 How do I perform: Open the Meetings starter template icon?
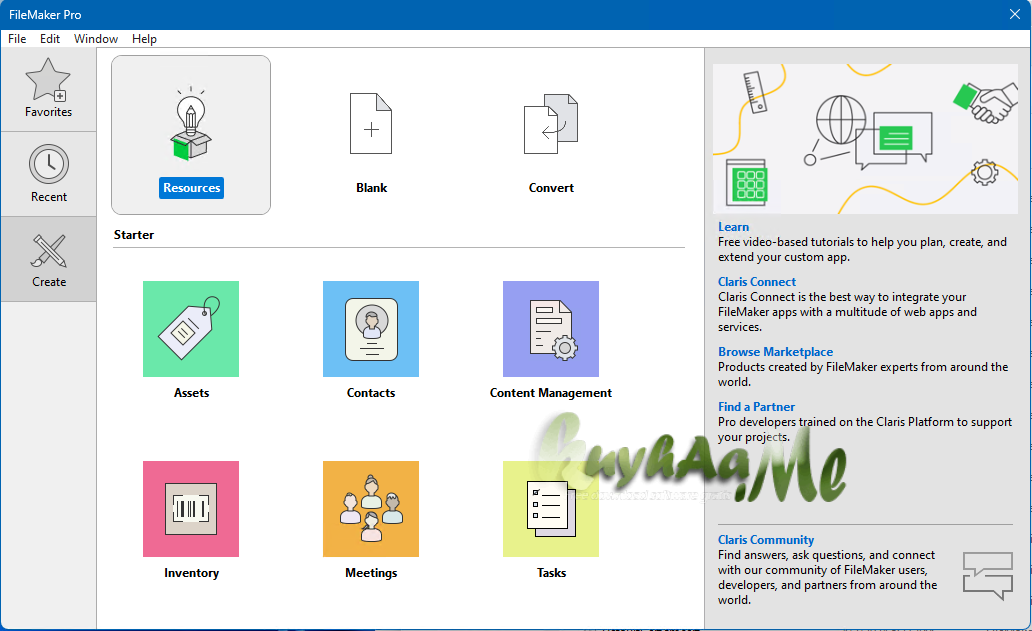click(x=371, y=509)
